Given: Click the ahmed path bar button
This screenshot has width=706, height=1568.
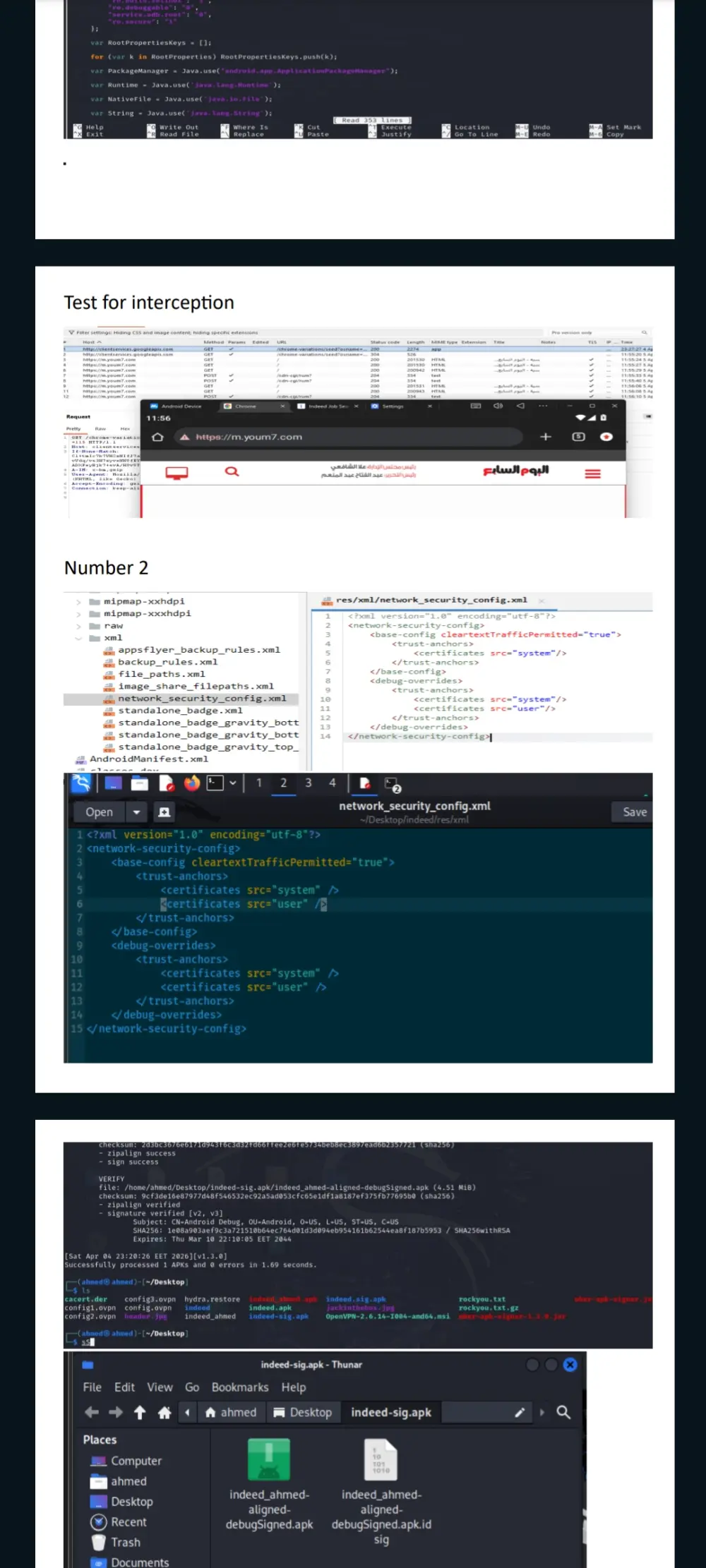Looking at the screenshot, I should tap(231, 1412).
